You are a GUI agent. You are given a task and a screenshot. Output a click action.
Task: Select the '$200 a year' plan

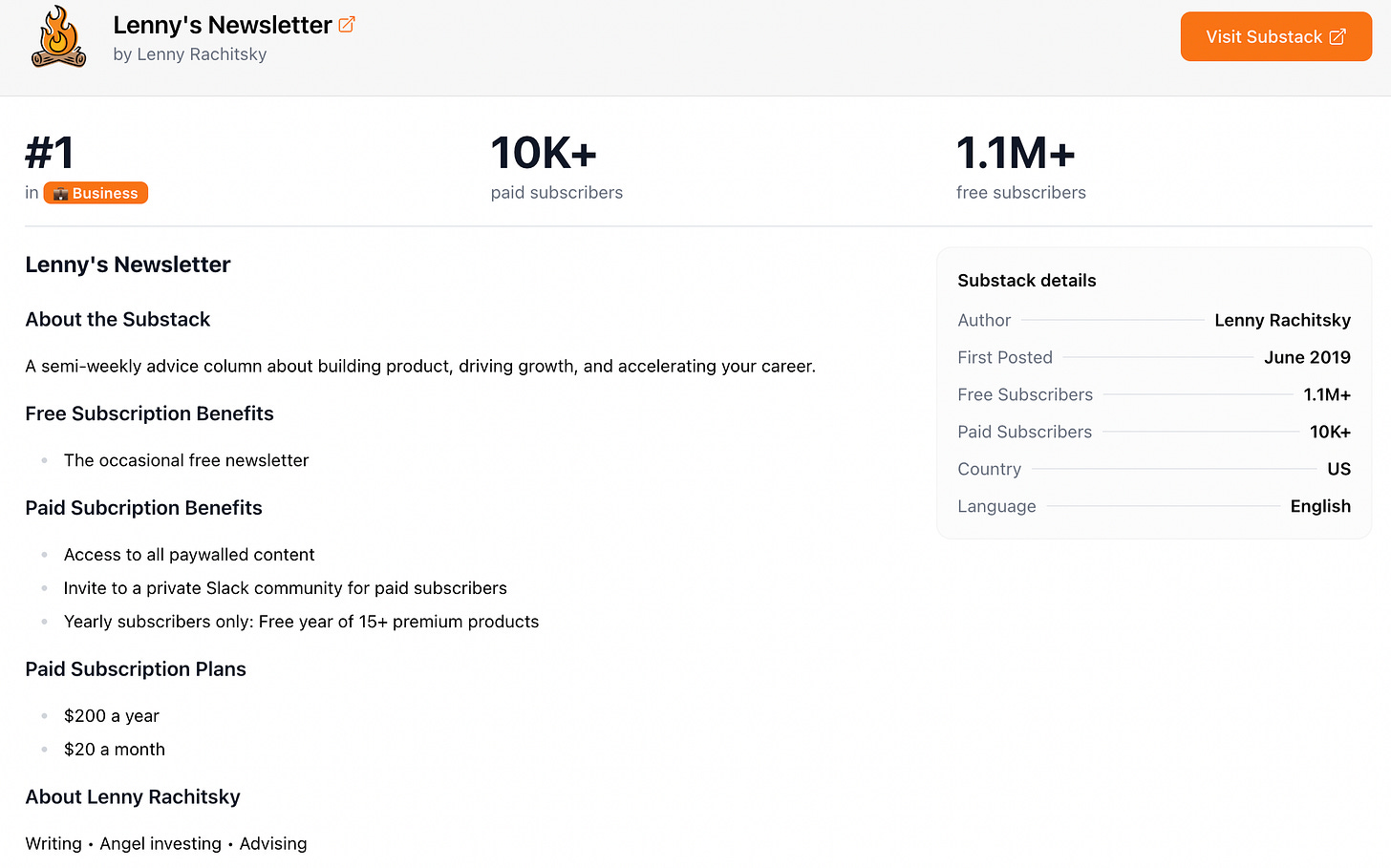coord(112,716)
